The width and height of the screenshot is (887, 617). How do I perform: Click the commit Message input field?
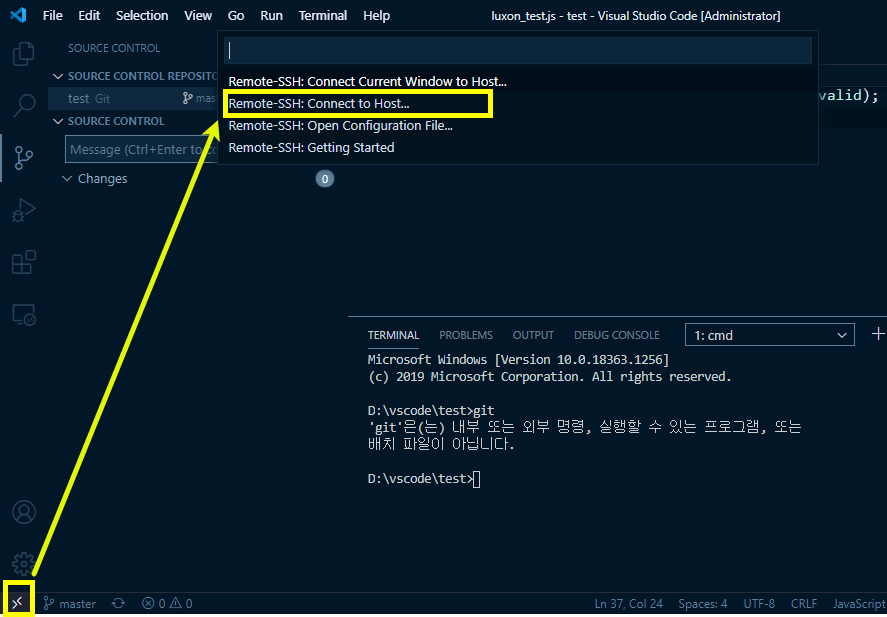[141, 149]
